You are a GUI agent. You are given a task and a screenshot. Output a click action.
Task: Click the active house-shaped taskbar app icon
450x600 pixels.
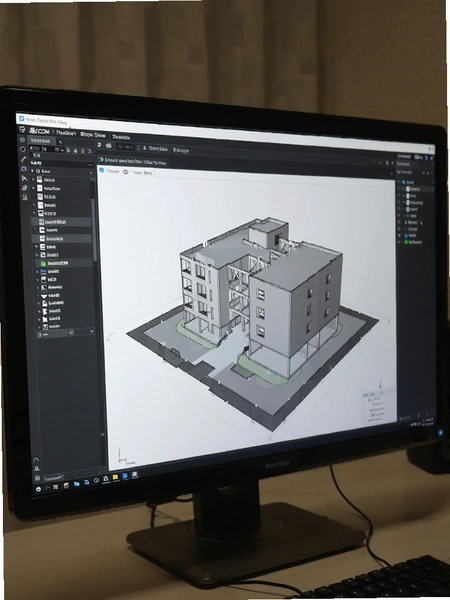106,479
